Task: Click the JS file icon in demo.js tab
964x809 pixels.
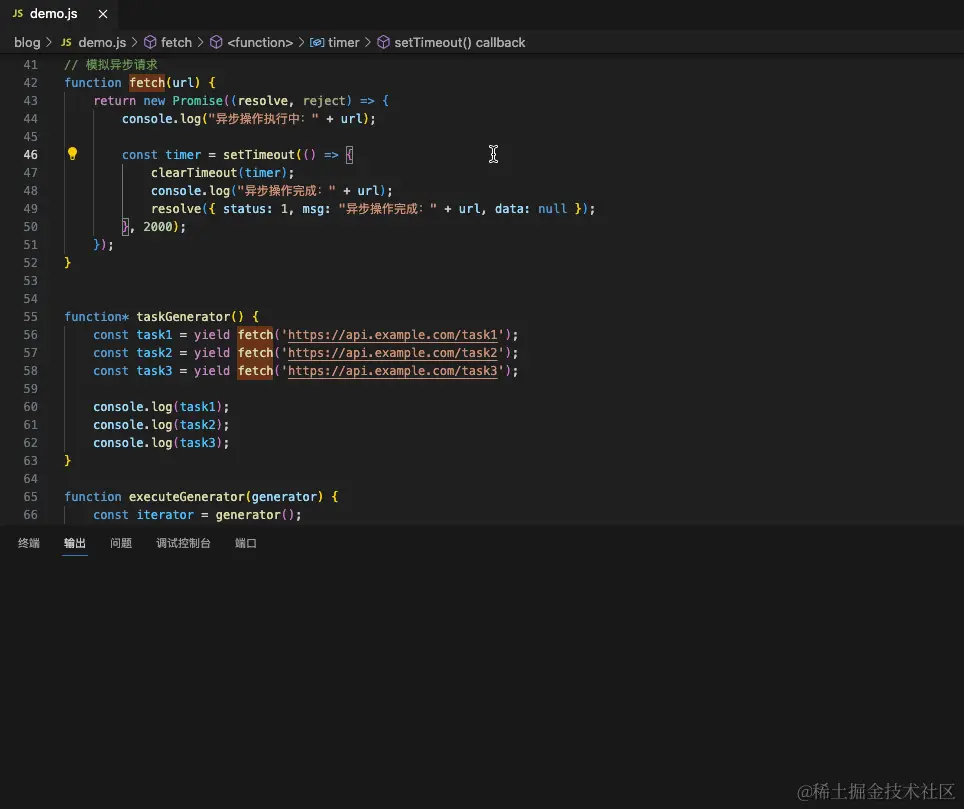Action: [x=18, y=14]
